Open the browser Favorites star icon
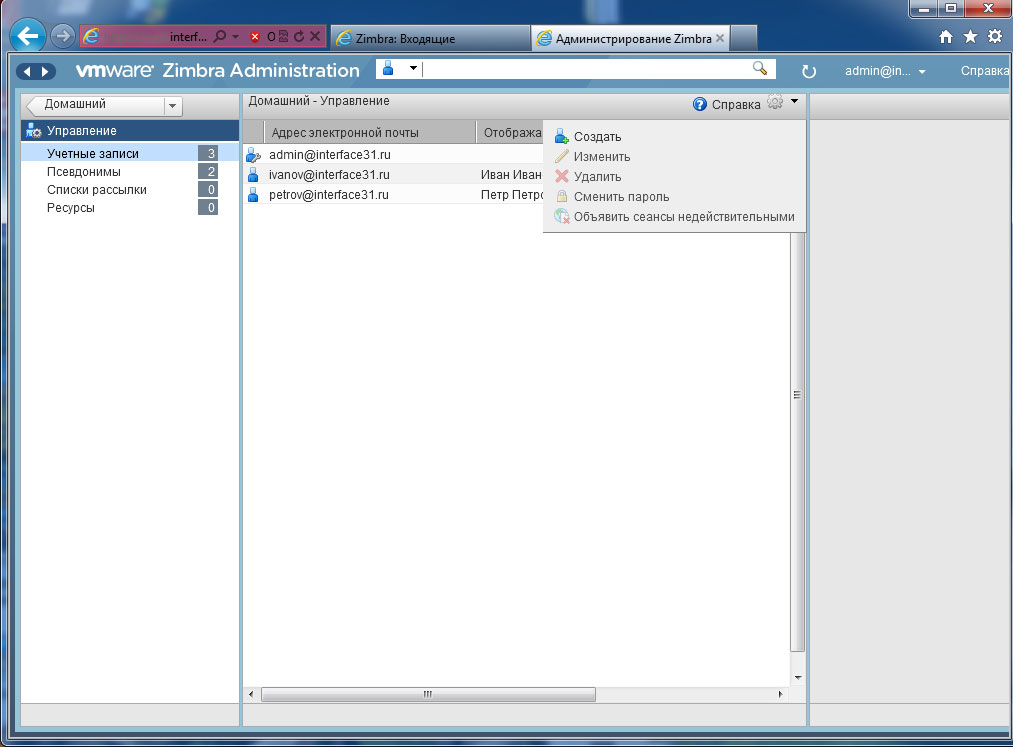This screenshot has width=1013, height=747. pyautogui.click(x=970, y=37)
